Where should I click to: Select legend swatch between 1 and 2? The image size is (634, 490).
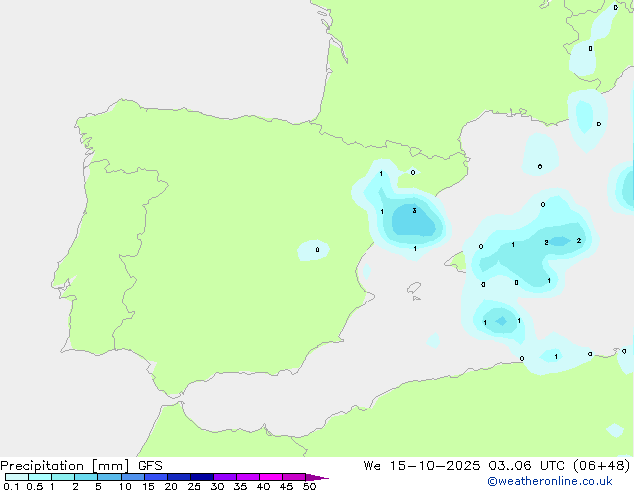point(63,477)
